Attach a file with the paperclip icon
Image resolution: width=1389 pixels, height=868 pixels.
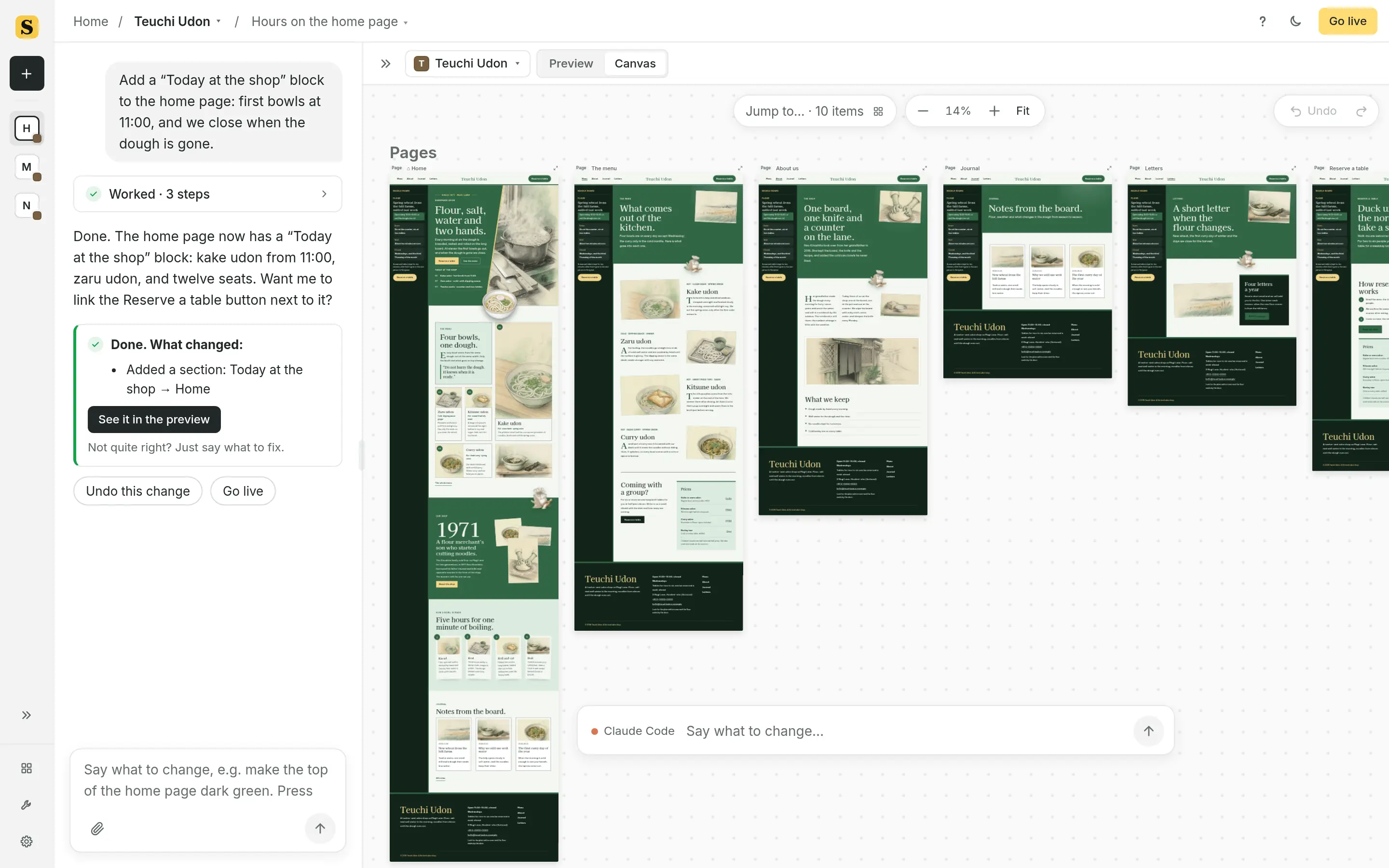coord(97,828)
